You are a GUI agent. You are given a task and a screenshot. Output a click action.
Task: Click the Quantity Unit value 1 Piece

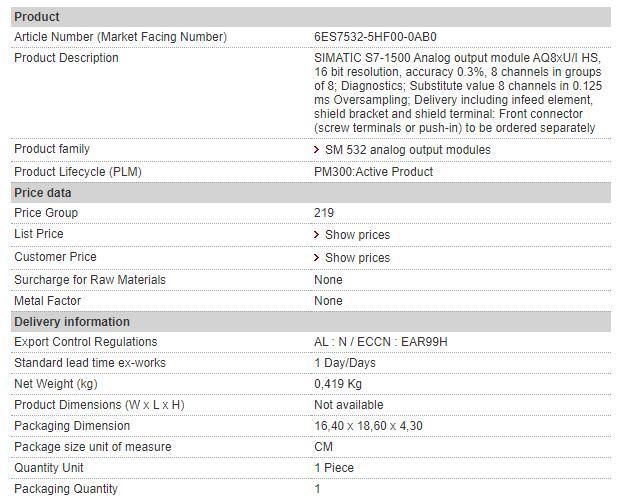coord(336,468)
